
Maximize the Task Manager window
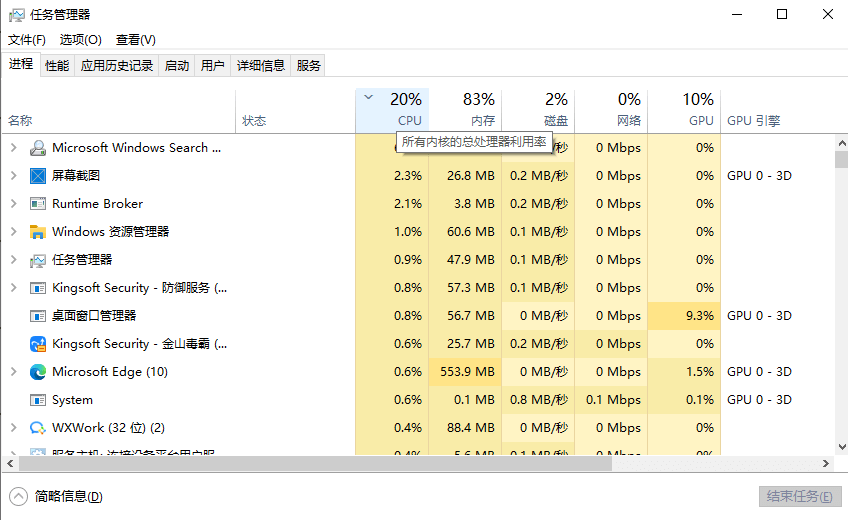click(x=781, y=15)
